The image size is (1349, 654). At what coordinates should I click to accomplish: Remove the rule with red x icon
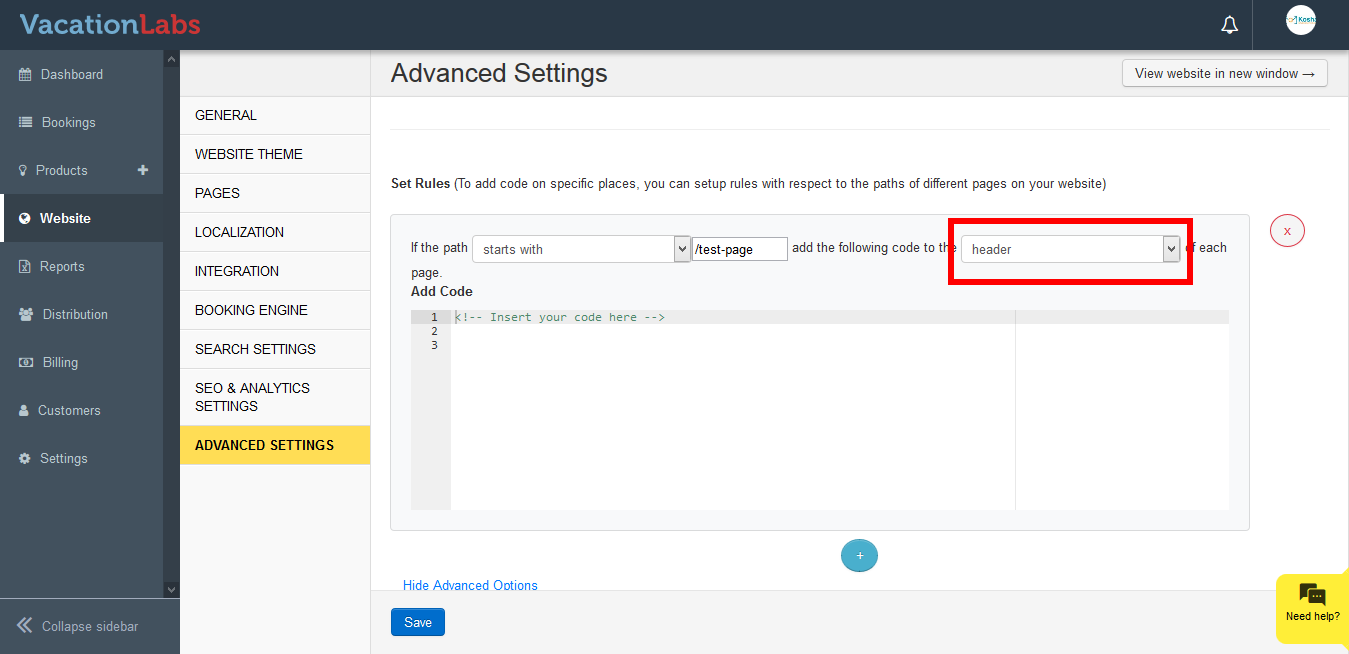coord(1287,231)
